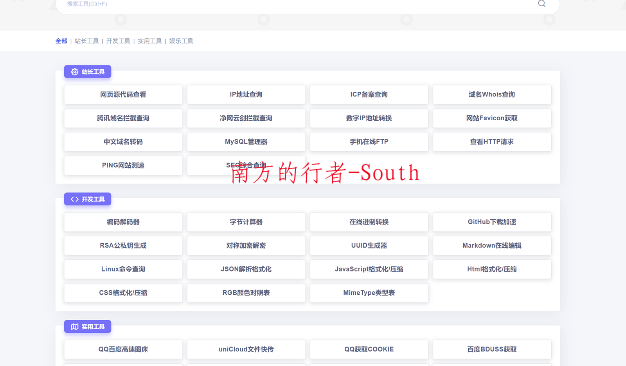The width and height of the screenshot is (626, 366).
Task: Open the 百度BDUSS获取 tool
Action: click(492, 349)
